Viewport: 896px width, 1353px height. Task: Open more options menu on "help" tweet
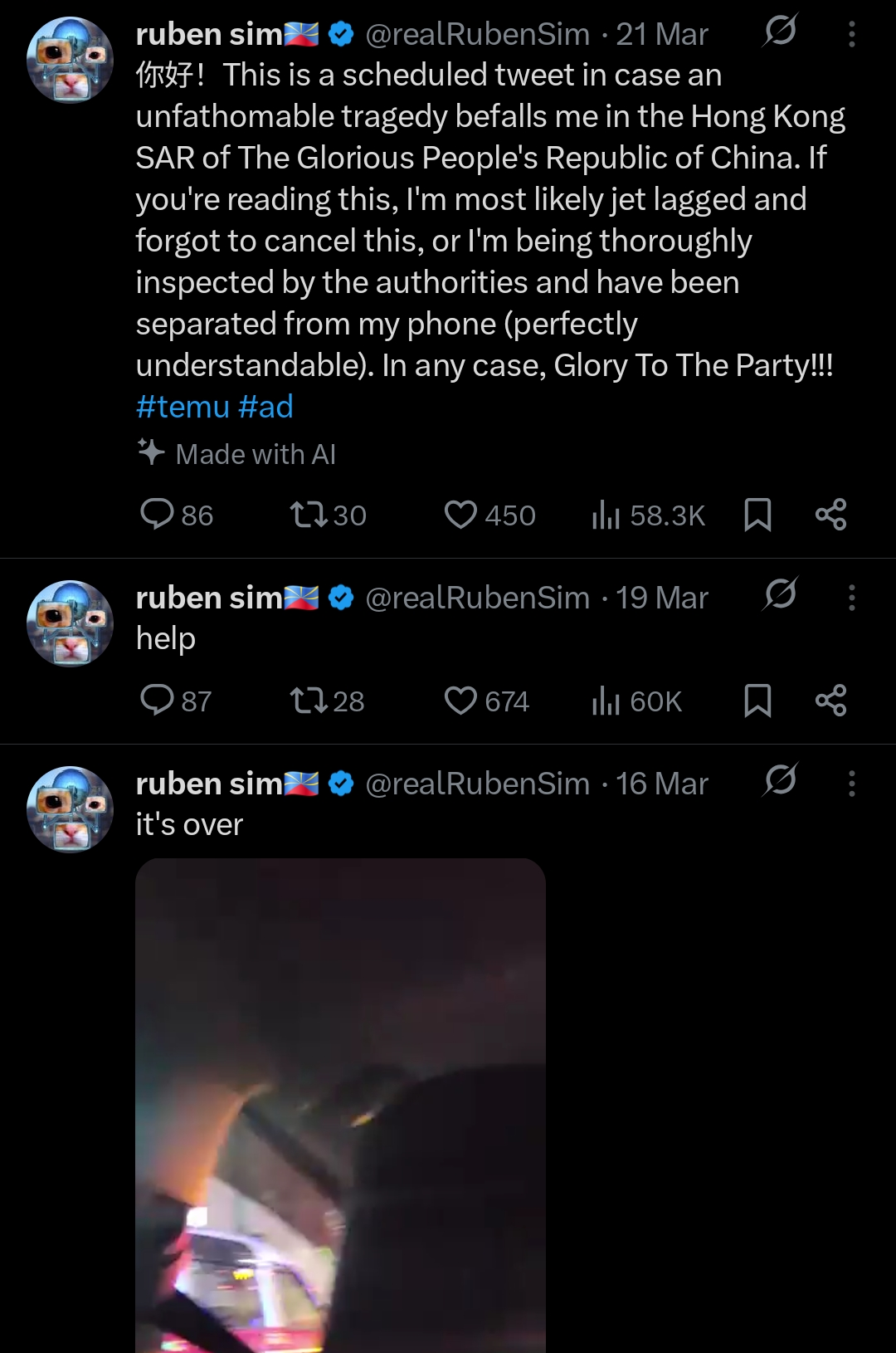tap(851, 598)
